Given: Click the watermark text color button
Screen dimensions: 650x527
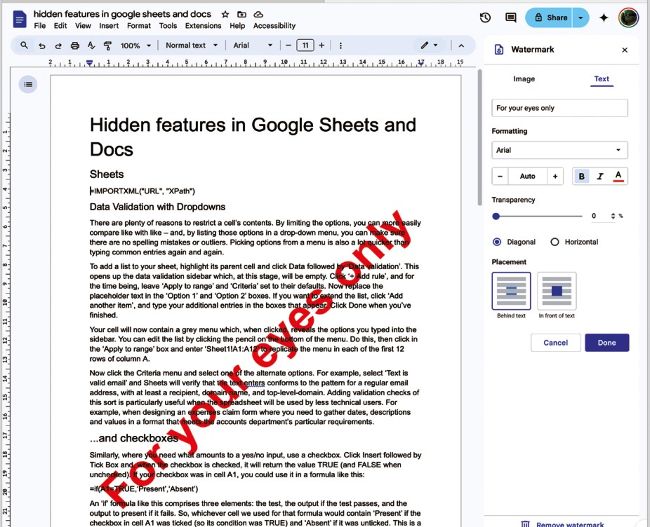Looking at the screenshot, I should 619,176.
